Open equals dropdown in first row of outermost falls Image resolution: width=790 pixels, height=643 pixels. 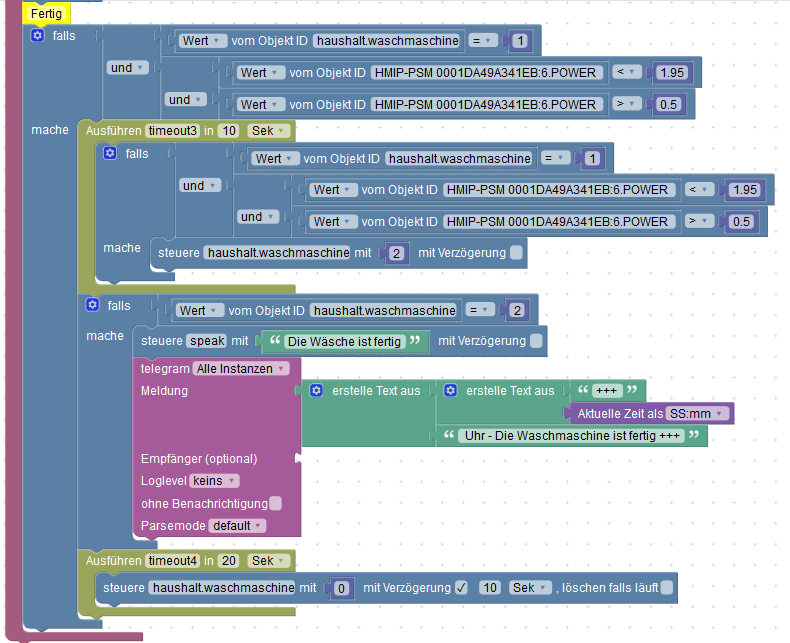coord(483,40)
